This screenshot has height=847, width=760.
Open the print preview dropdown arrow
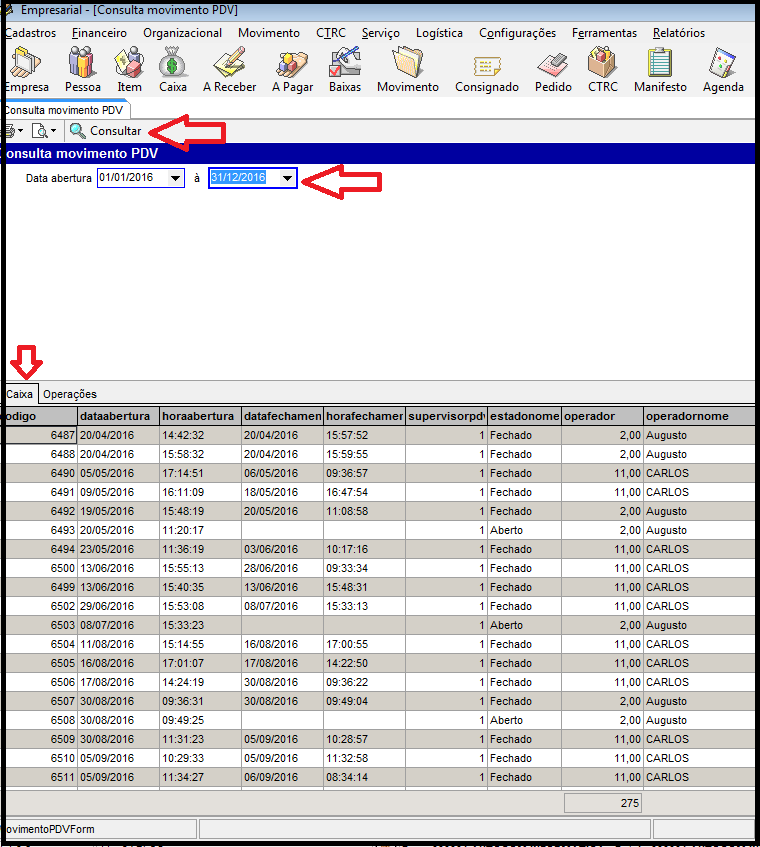[54, 132]
